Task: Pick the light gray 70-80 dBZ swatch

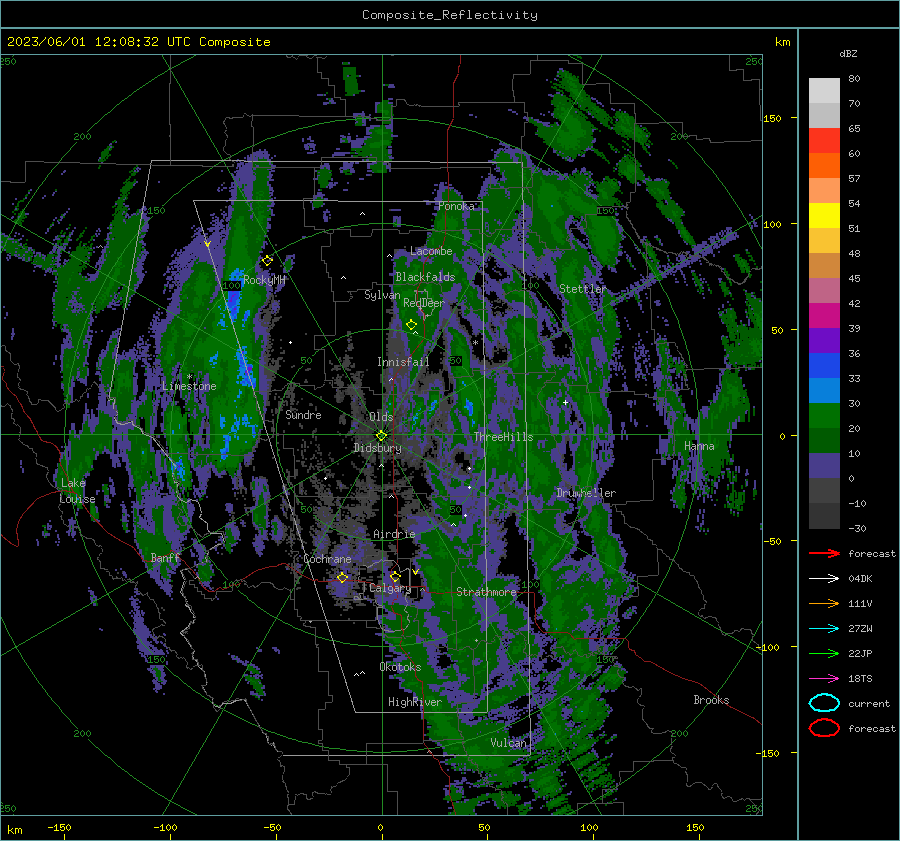Action: pos(824,90)
